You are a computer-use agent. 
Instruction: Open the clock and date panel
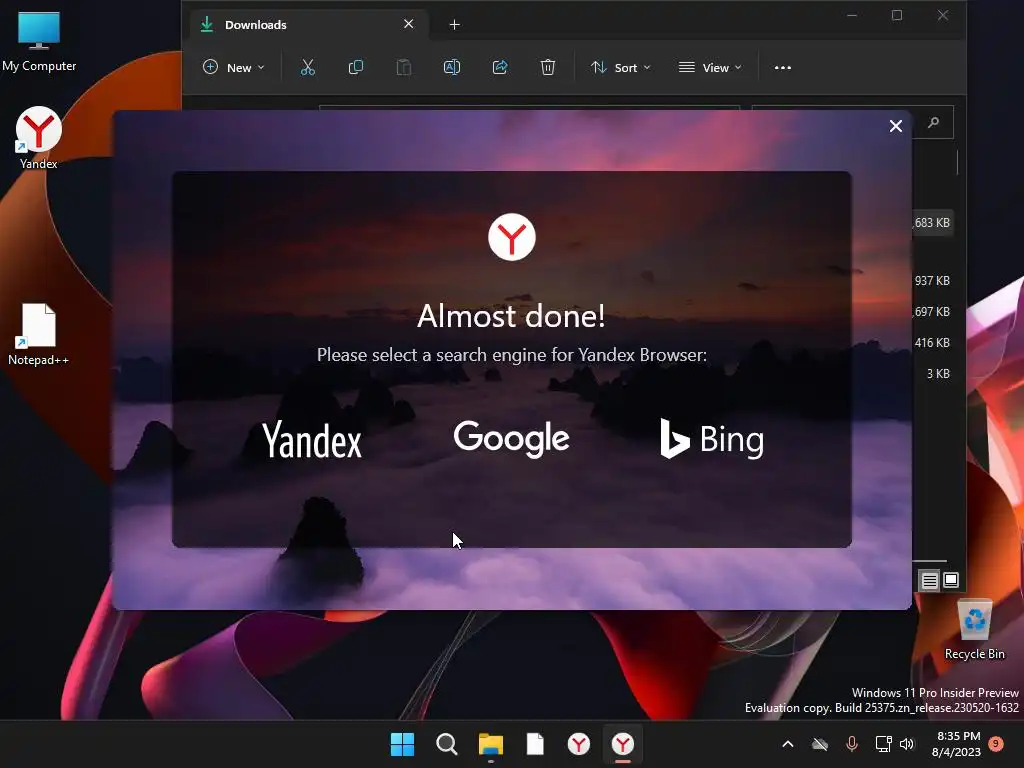pyautogui.click(x=956, y=744)
